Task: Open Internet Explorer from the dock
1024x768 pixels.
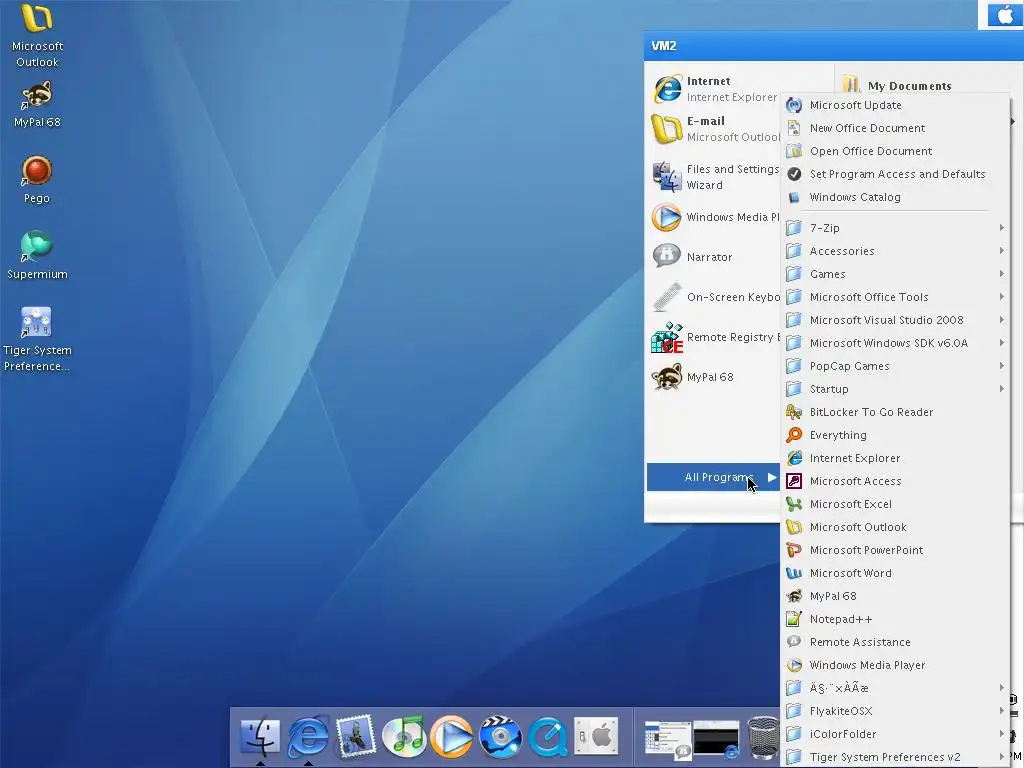Action: pos(308,737)
